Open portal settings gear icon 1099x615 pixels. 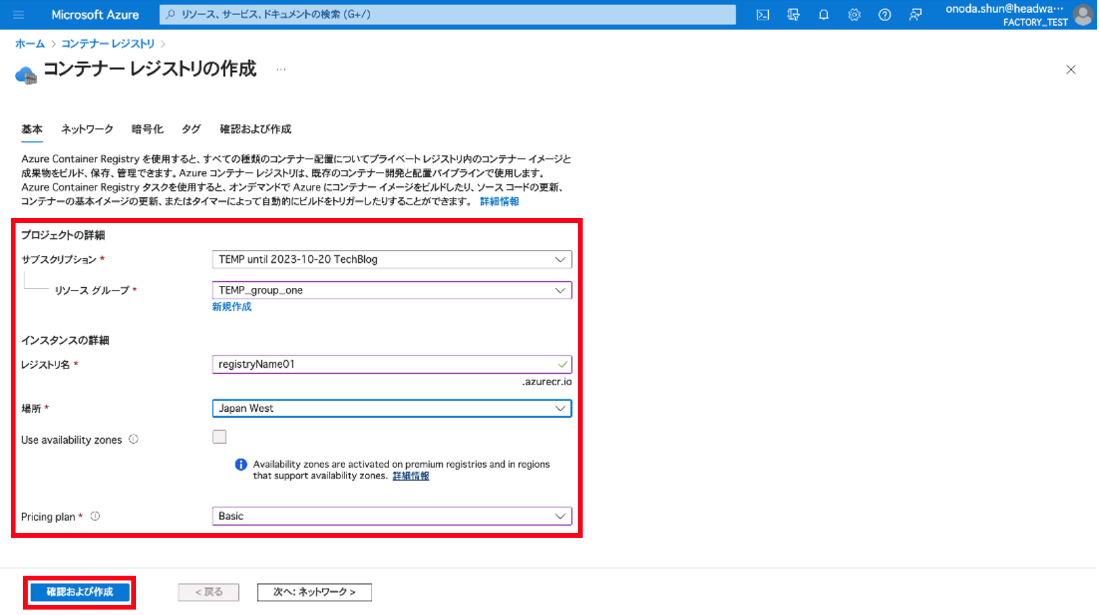click(854, 14)
